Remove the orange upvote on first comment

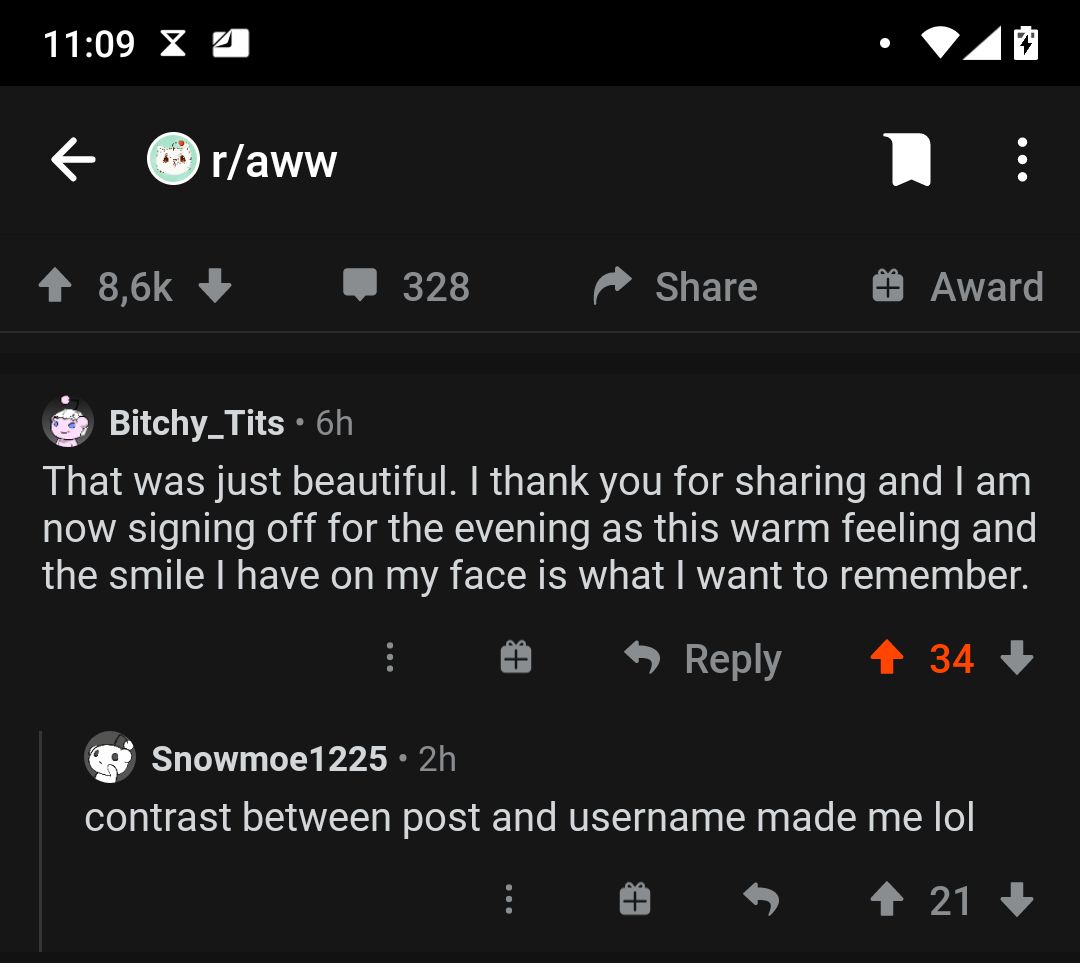(x=887, y=658)
